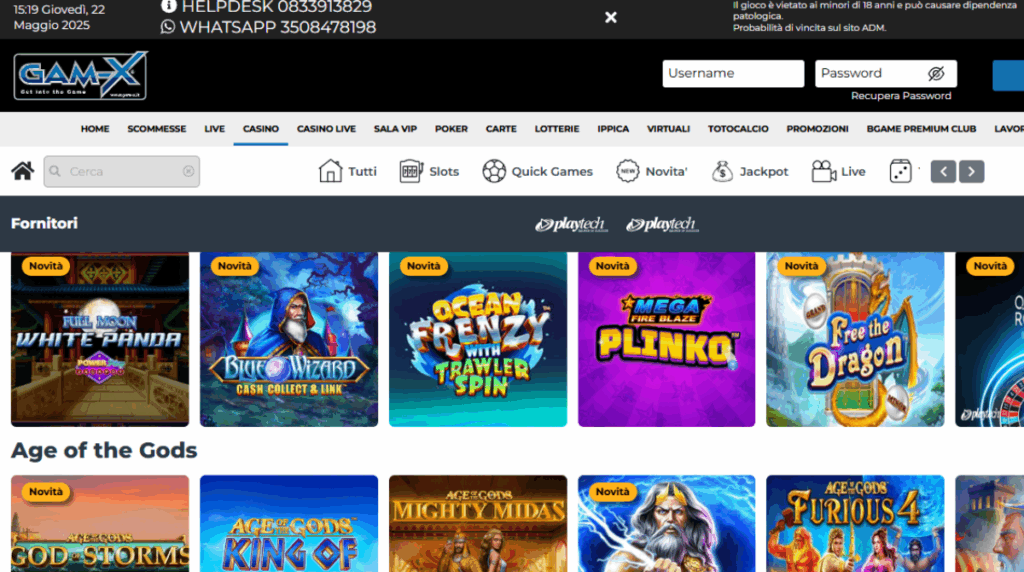Type-focus the Cerca search box
The image size is (1024, 572).
point(122,171)
